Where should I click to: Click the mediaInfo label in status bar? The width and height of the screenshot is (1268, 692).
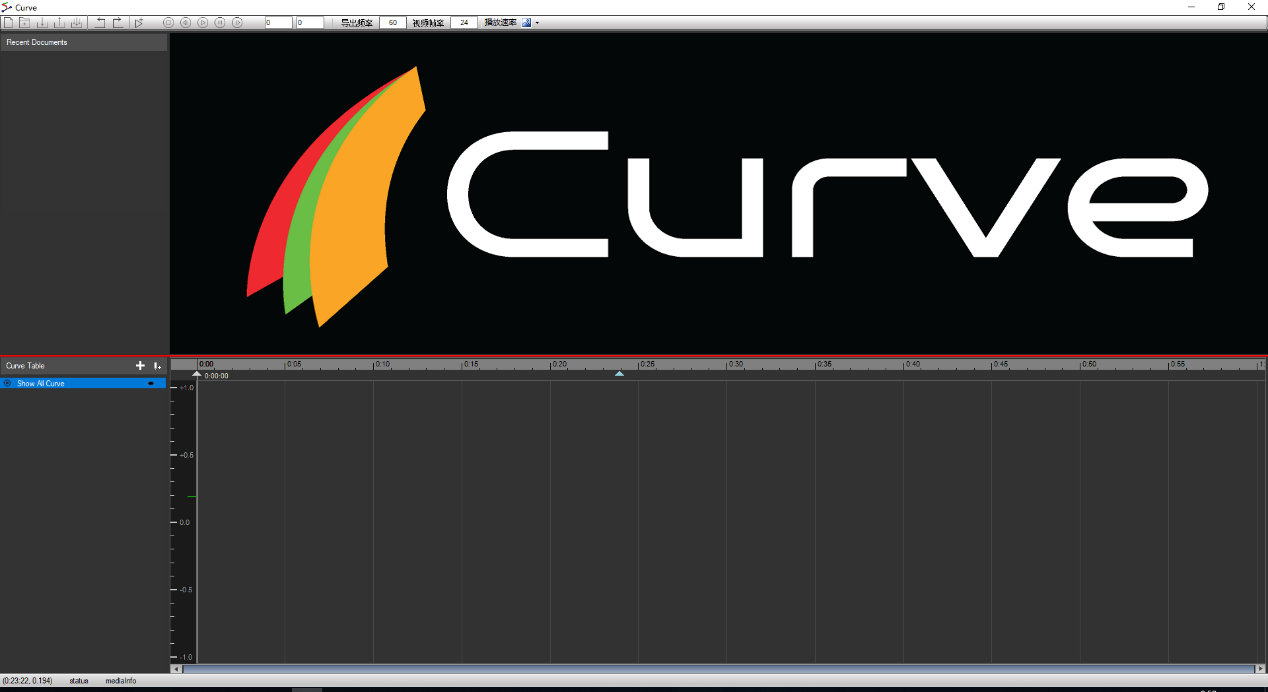121,681
